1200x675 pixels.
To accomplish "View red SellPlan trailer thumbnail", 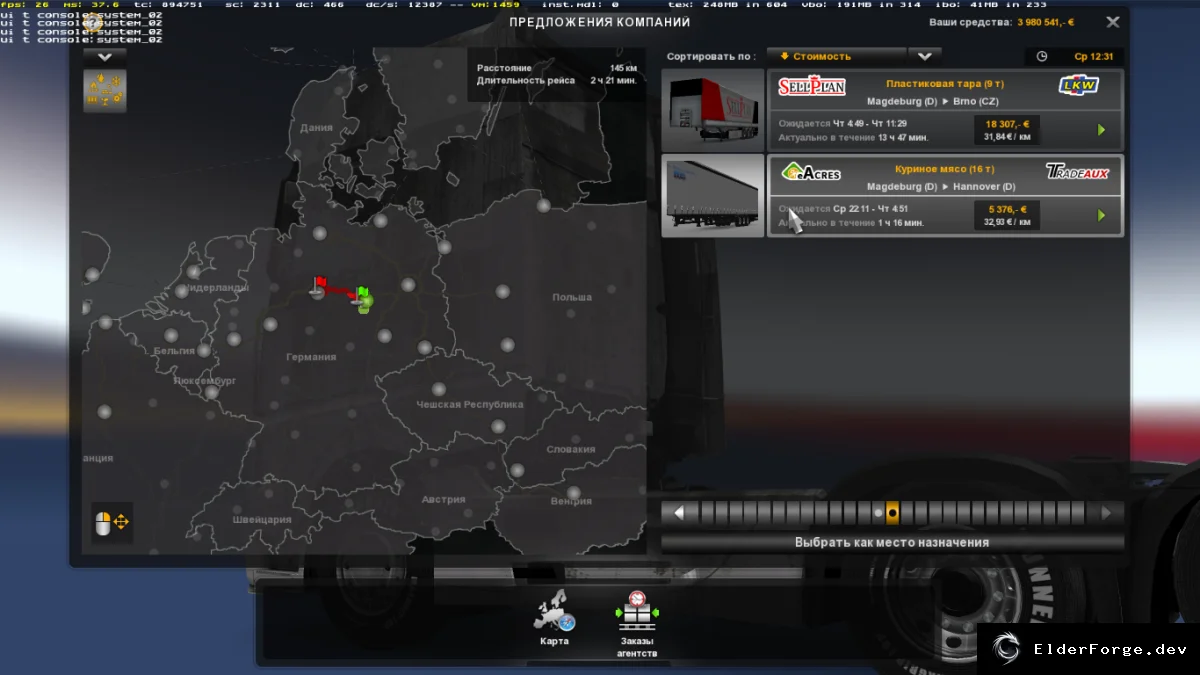I will tap(713, 111).
